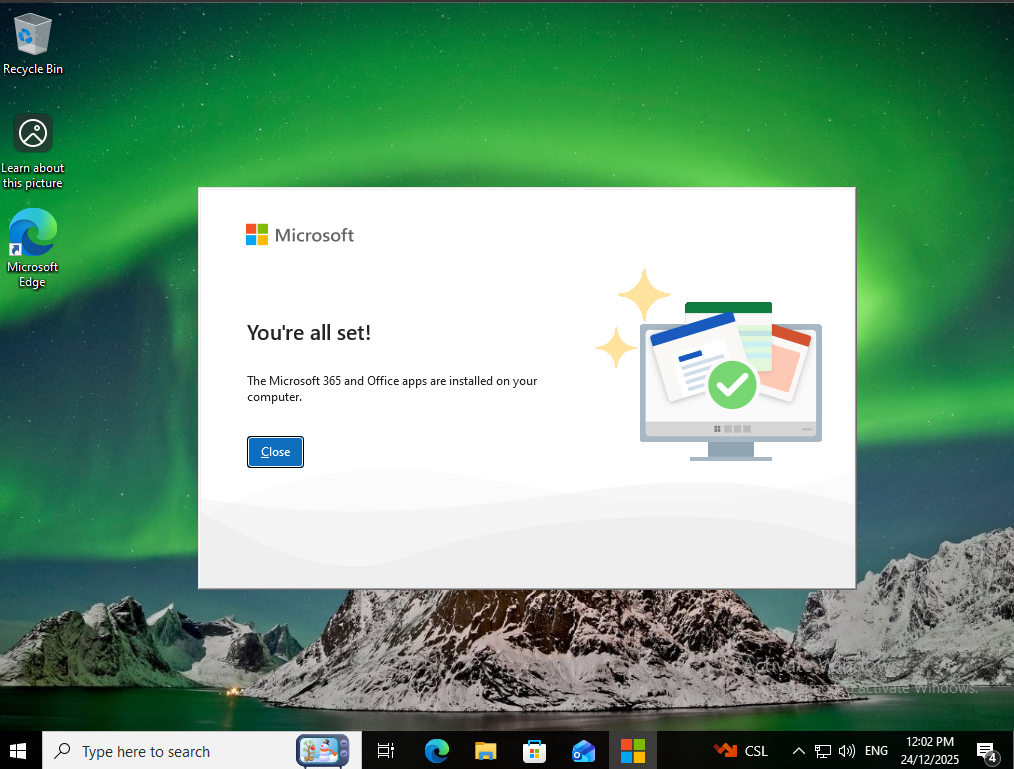Open File Explorer from the taskbar
Image resolution: width=1014 pixels, height=769 pixels.
click(485, 751)
